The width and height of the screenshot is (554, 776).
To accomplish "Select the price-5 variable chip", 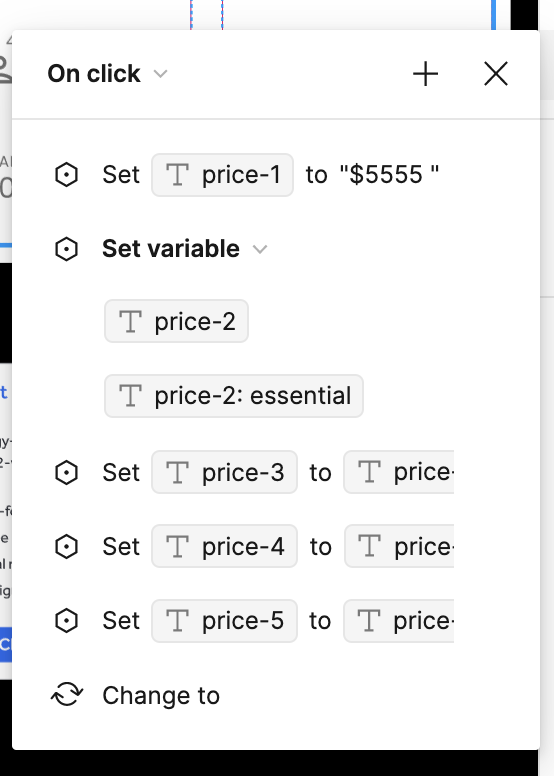I will coord(224,621).
